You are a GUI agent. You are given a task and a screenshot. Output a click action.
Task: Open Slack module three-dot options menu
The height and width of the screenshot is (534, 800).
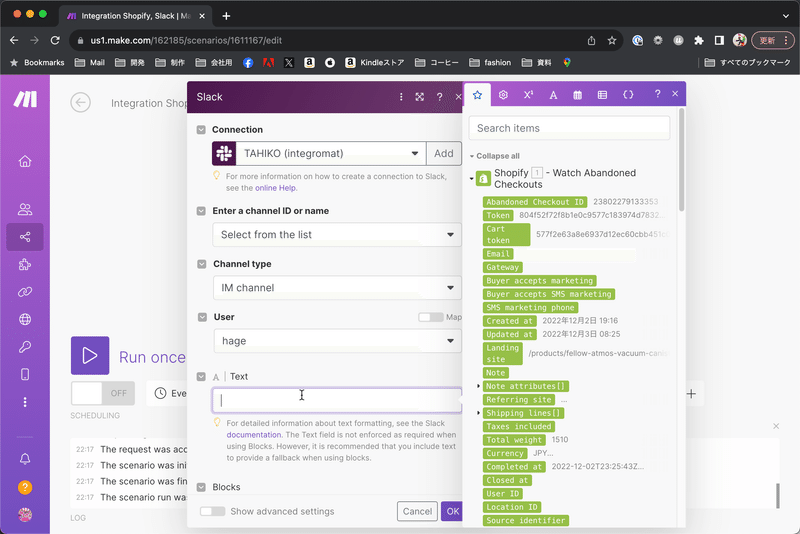[x=401, y=97]
